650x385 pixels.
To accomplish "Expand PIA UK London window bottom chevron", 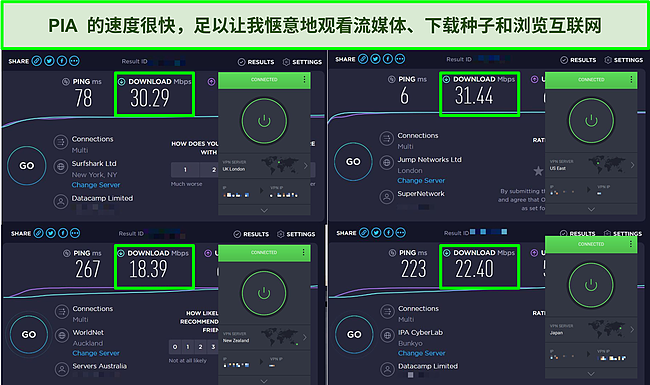I will pyautogui.click(x=264, y=211).
